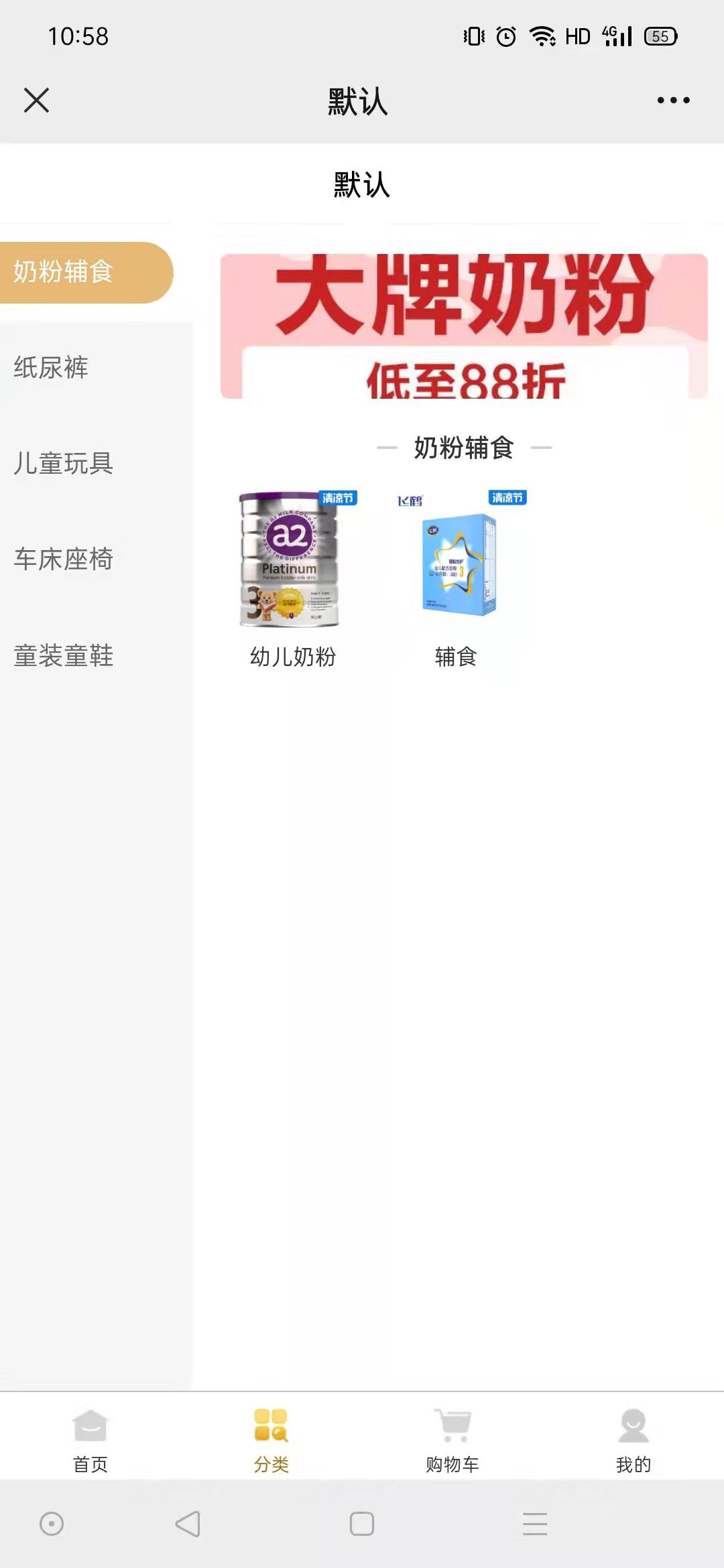Open the 飞鹤 blue box product thumbnail

tap(459, 560)
